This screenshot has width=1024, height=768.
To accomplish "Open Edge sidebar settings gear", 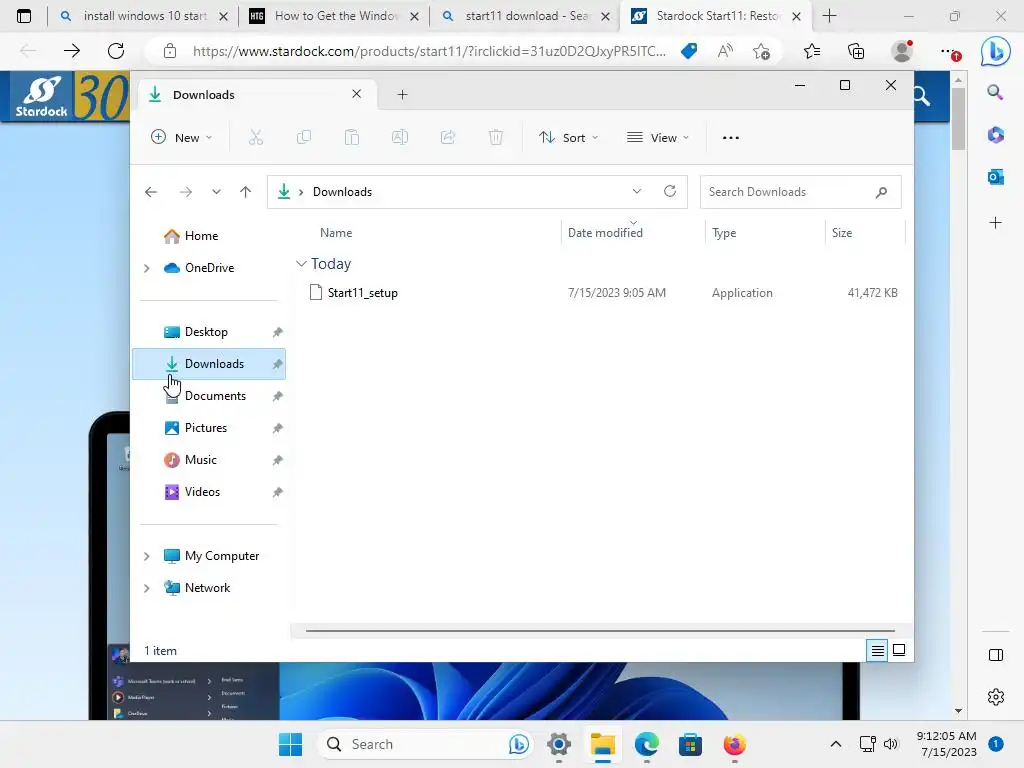I will click(996, 697).
